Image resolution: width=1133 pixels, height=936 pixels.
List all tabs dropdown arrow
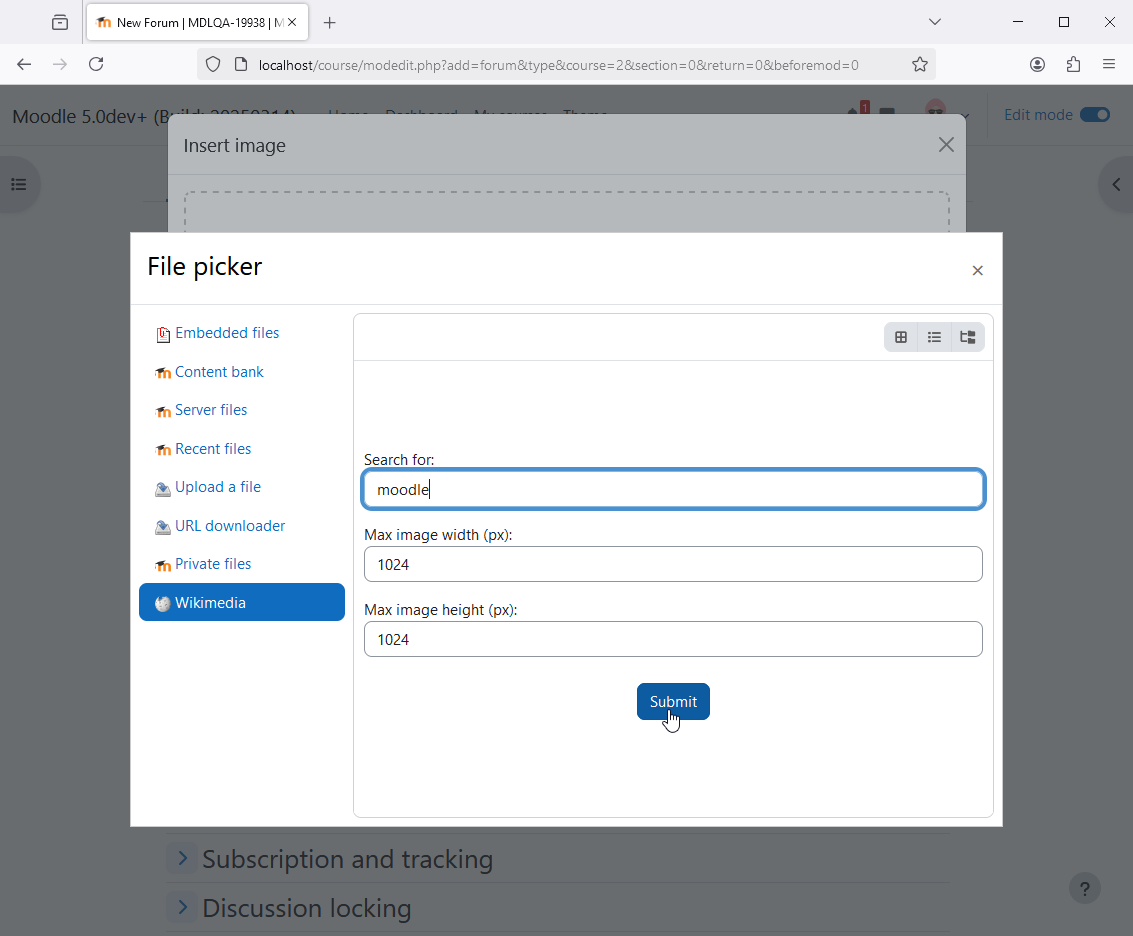tap(934, 22)
